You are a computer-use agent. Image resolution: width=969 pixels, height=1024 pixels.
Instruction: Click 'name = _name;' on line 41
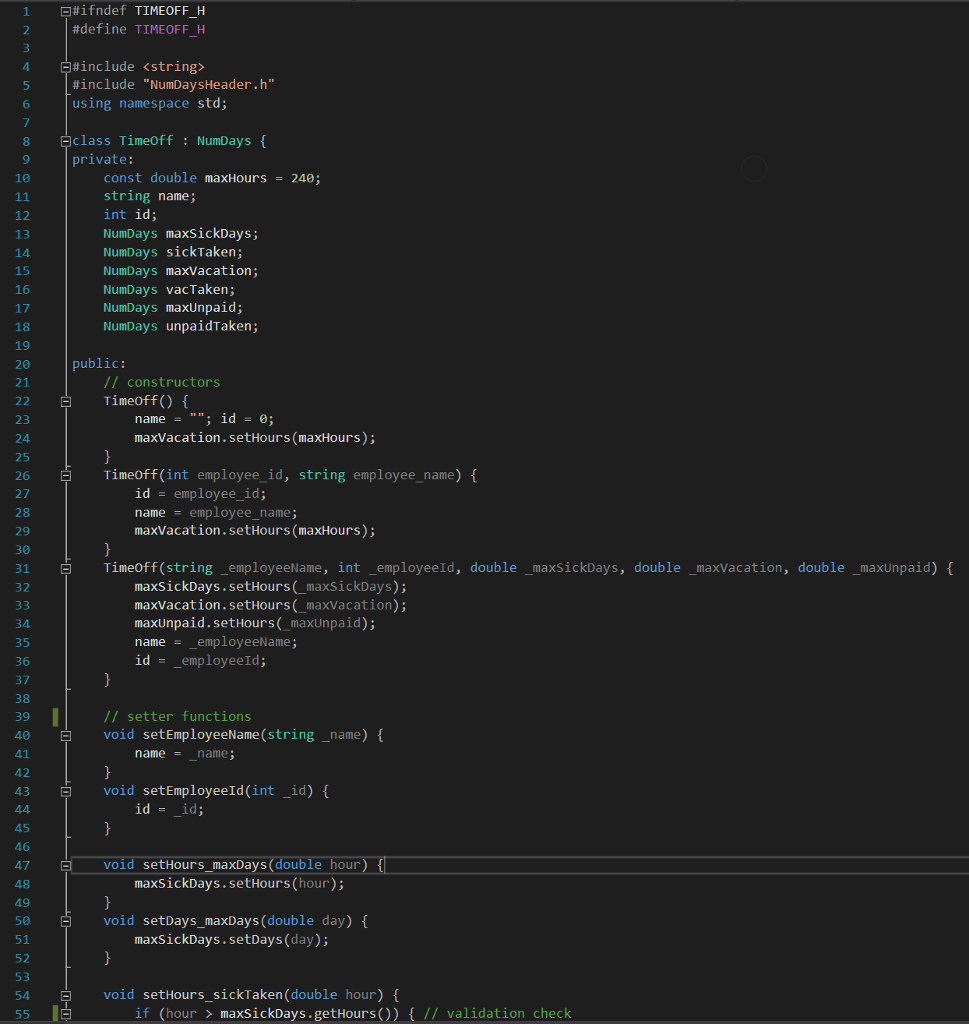pos(185,754)
